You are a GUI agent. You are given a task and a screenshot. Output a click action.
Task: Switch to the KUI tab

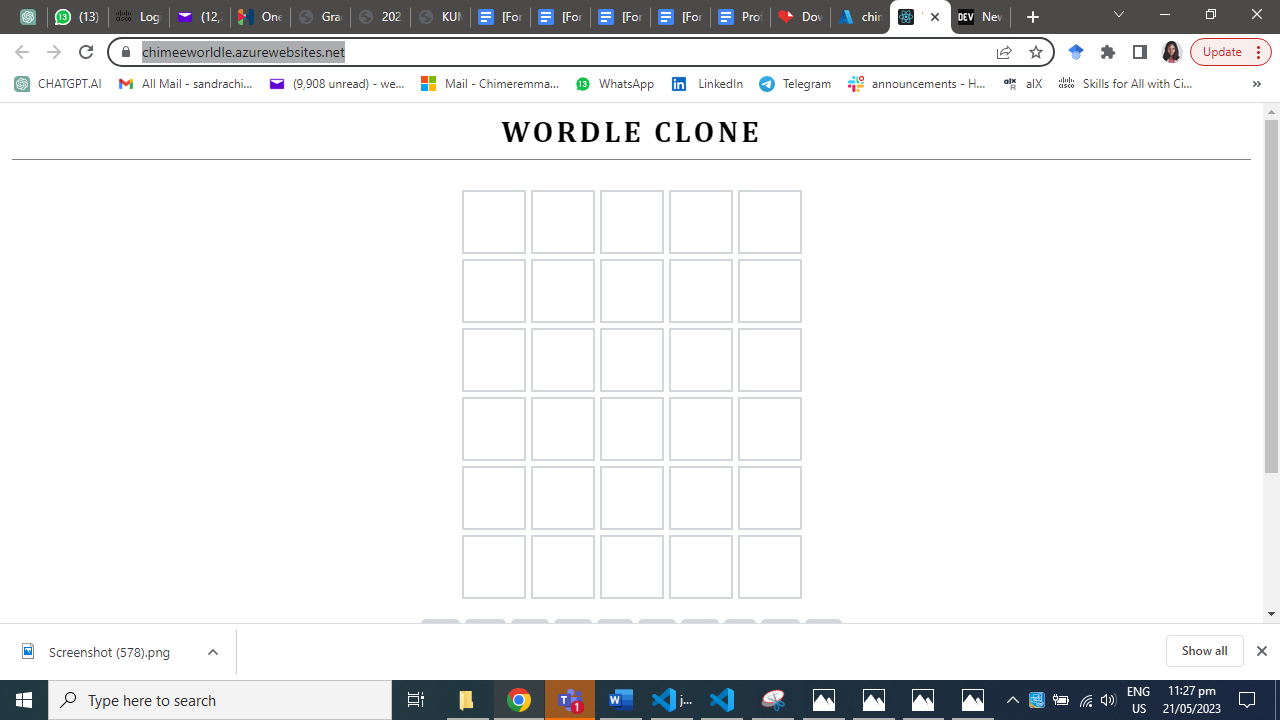point(440,17)
